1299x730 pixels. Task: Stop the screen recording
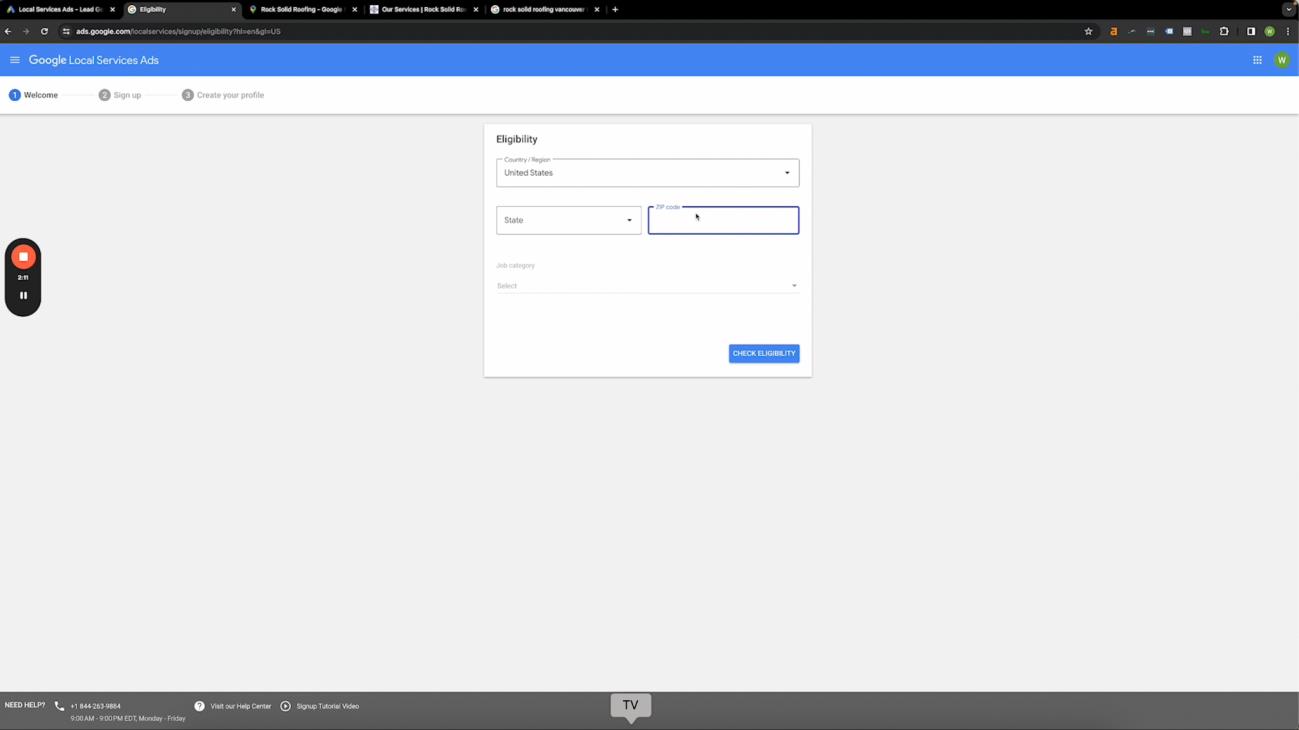pyautogui.click(x=23, y=257)
